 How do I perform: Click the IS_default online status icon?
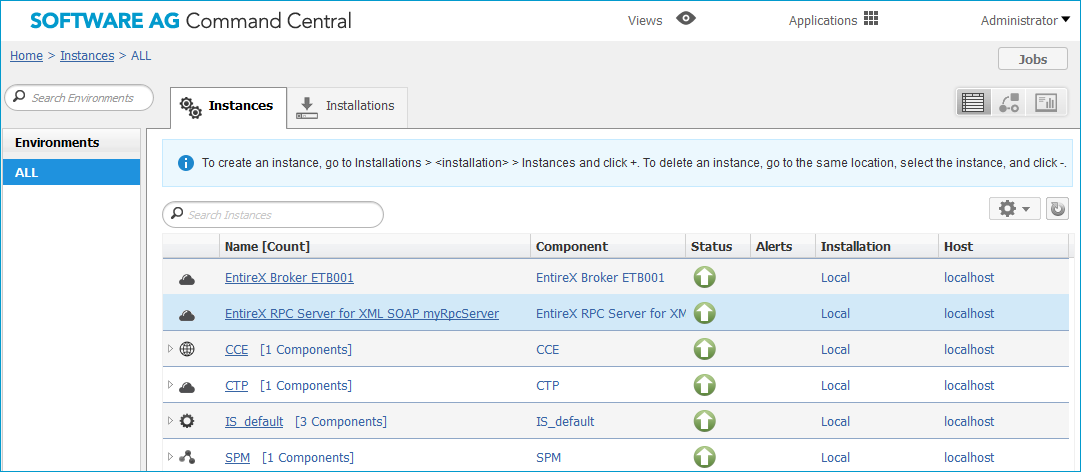point(704,421)
